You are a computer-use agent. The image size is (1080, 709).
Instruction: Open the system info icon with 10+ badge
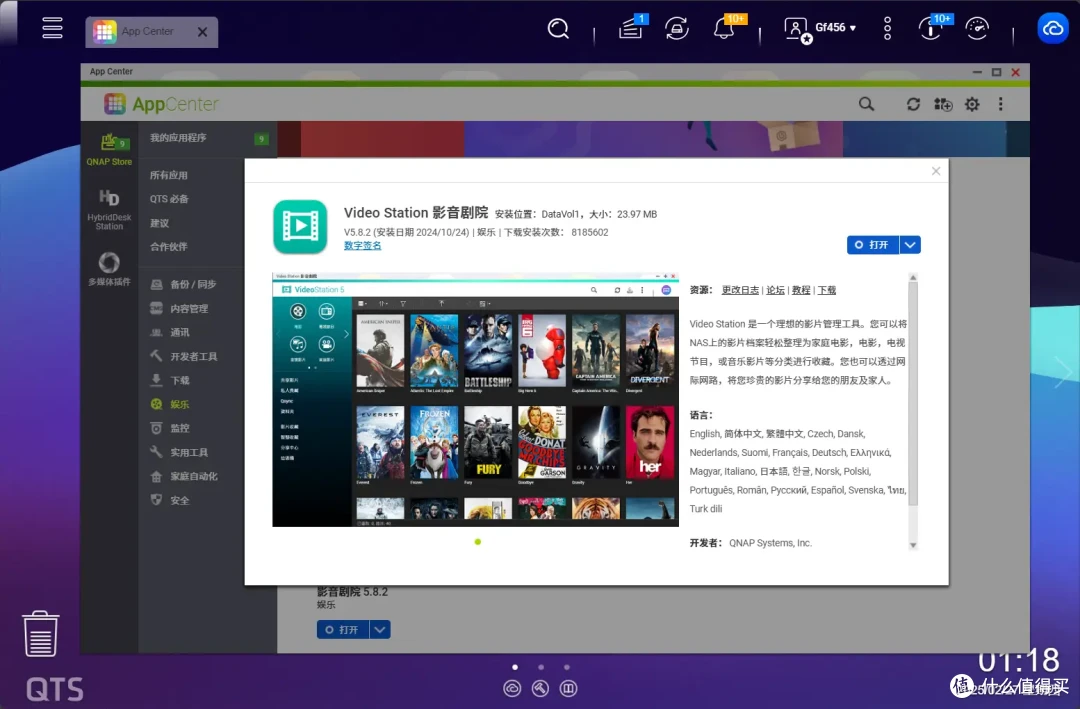[x=931, y=28]
